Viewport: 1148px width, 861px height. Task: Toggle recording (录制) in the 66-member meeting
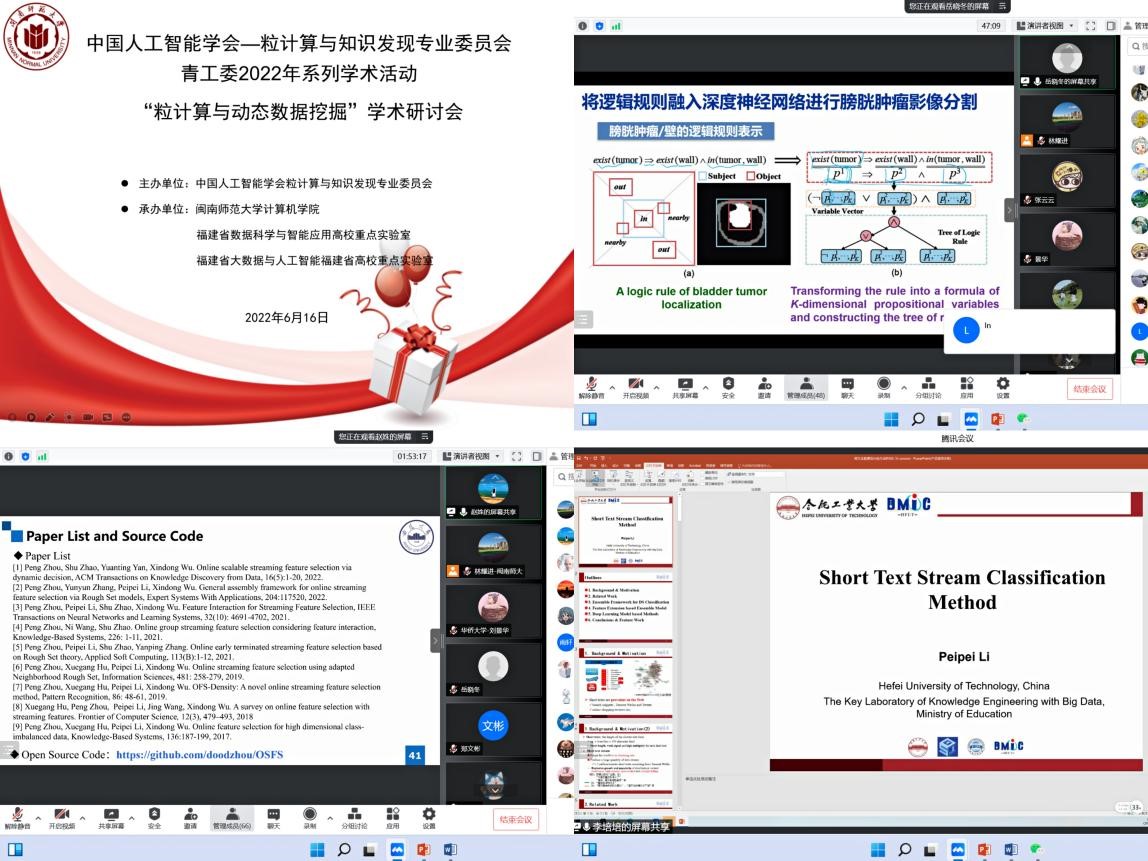coord(310,818)
